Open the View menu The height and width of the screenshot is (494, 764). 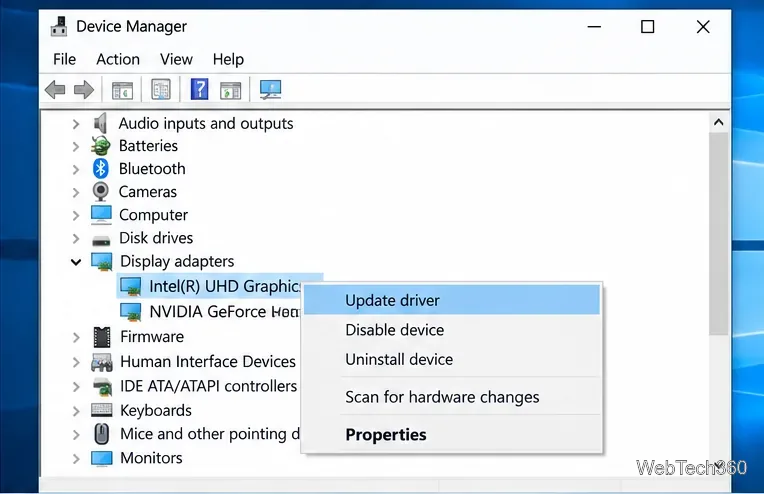pyautogui.click(x=176, y=59)
